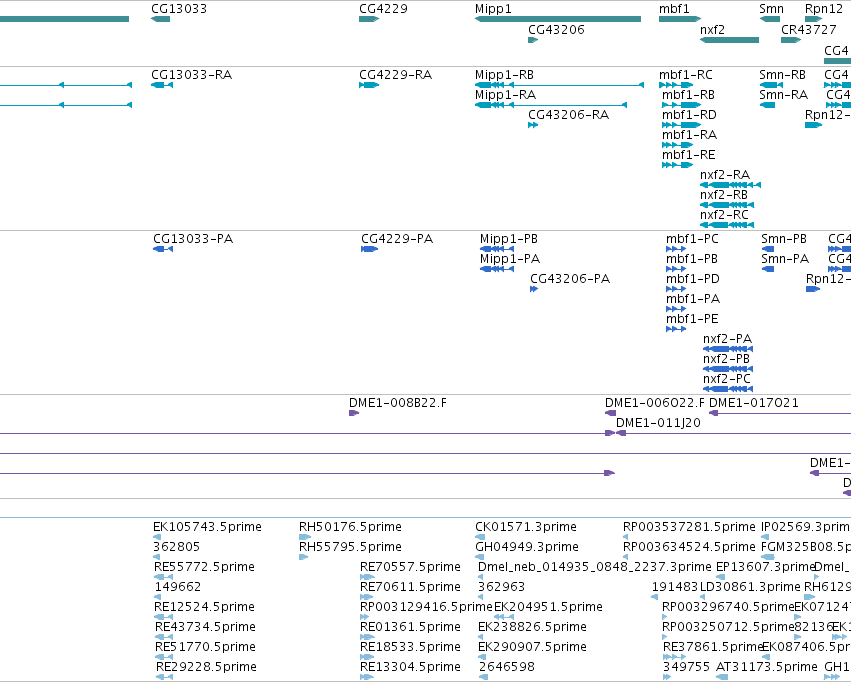Screen dimensions: 851x682
Task: Open BAC end DME1-008B22.F
Action: point(354,413)
